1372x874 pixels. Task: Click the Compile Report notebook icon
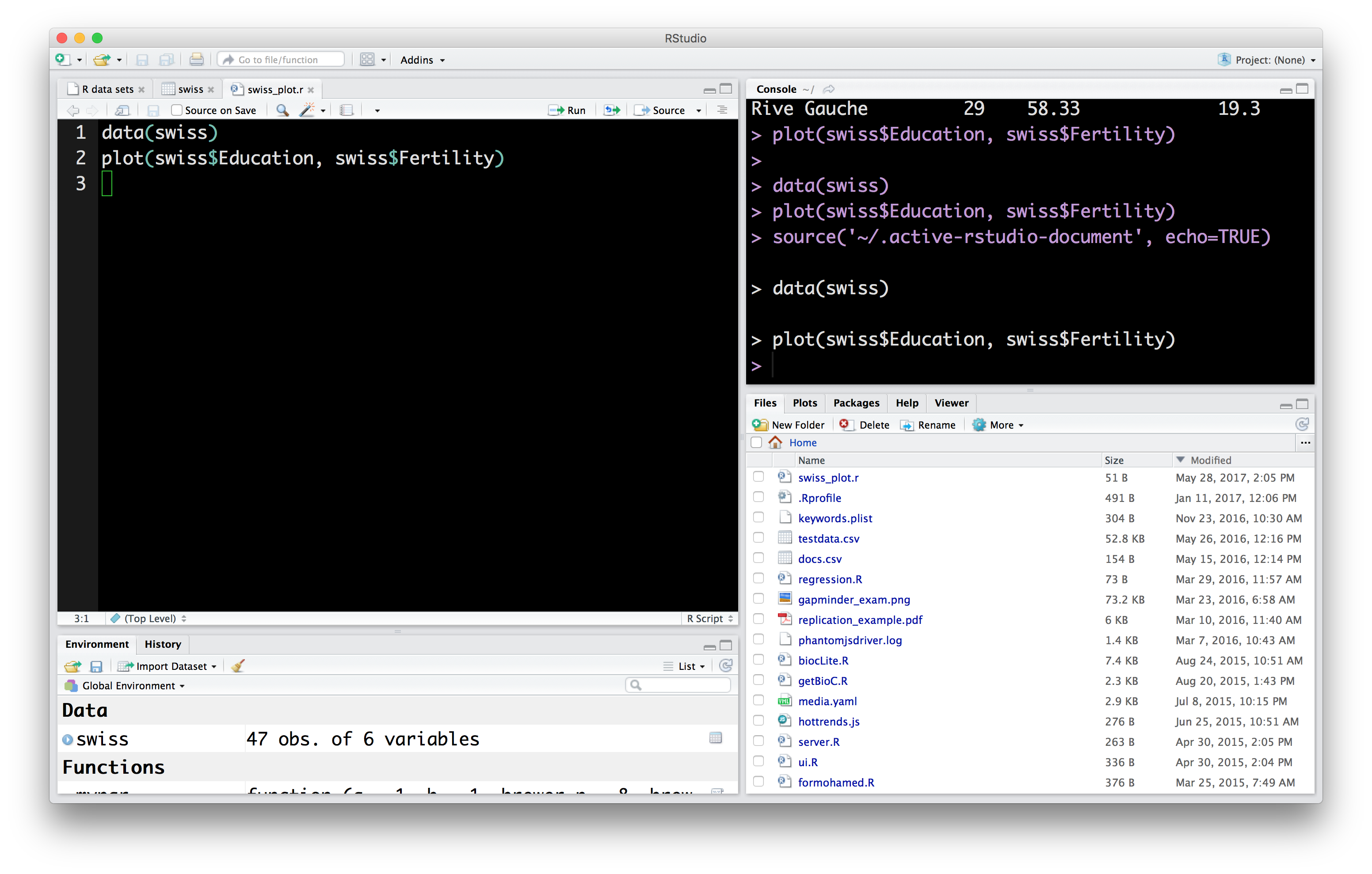[347, 110]
